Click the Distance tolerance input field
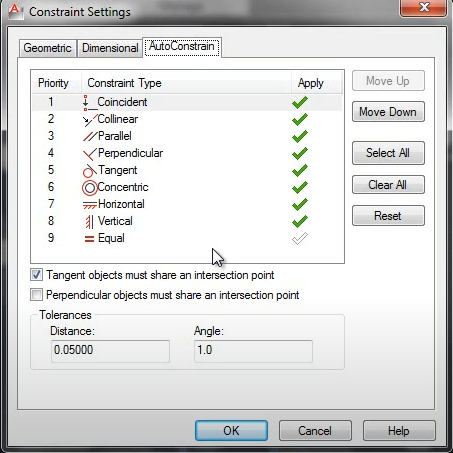 (x=110, y=351)
